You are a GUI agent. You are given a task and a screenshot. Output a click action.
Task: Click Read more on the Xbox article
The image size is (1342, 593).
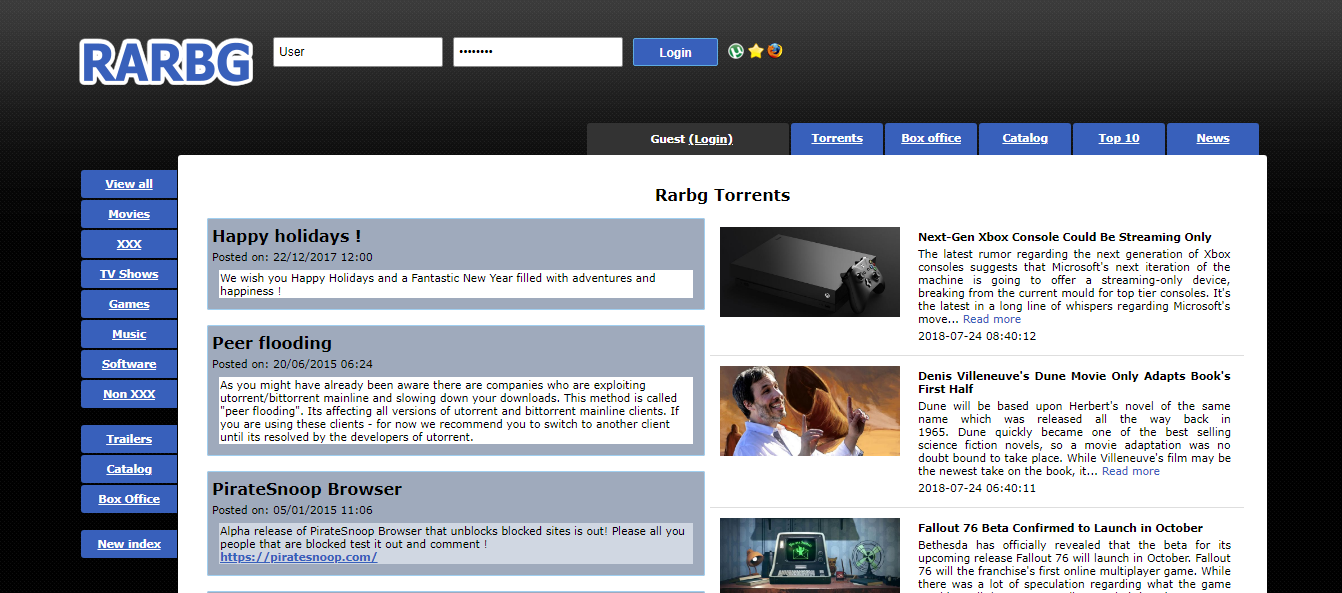[992, 319]
